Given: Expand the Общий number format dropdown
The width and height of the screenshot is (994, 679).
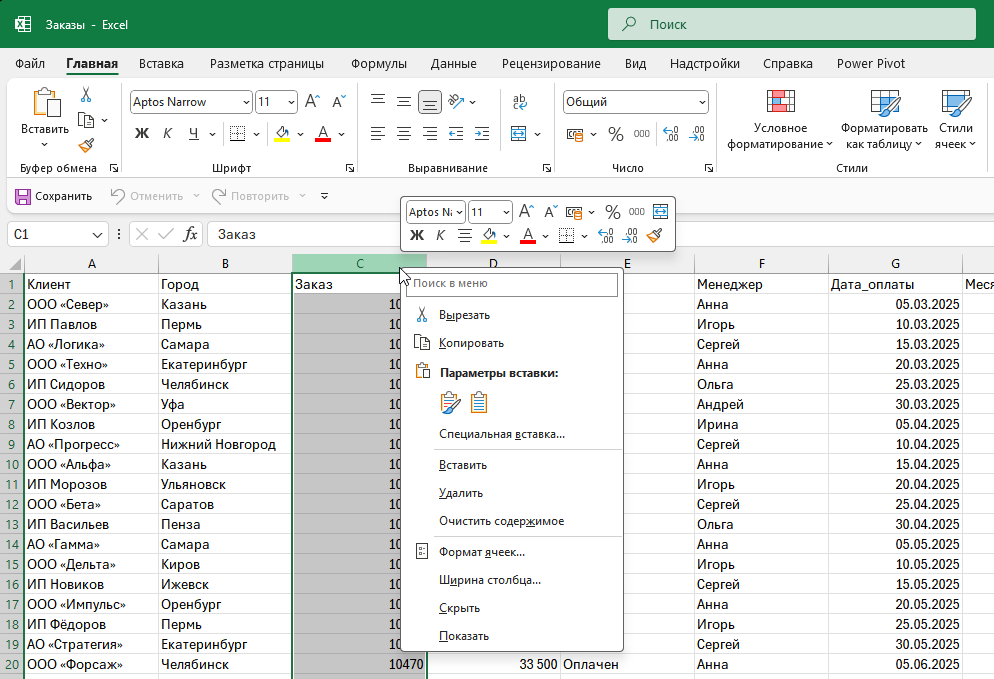Looking at the screenshot, I should (x=702, y=102).
